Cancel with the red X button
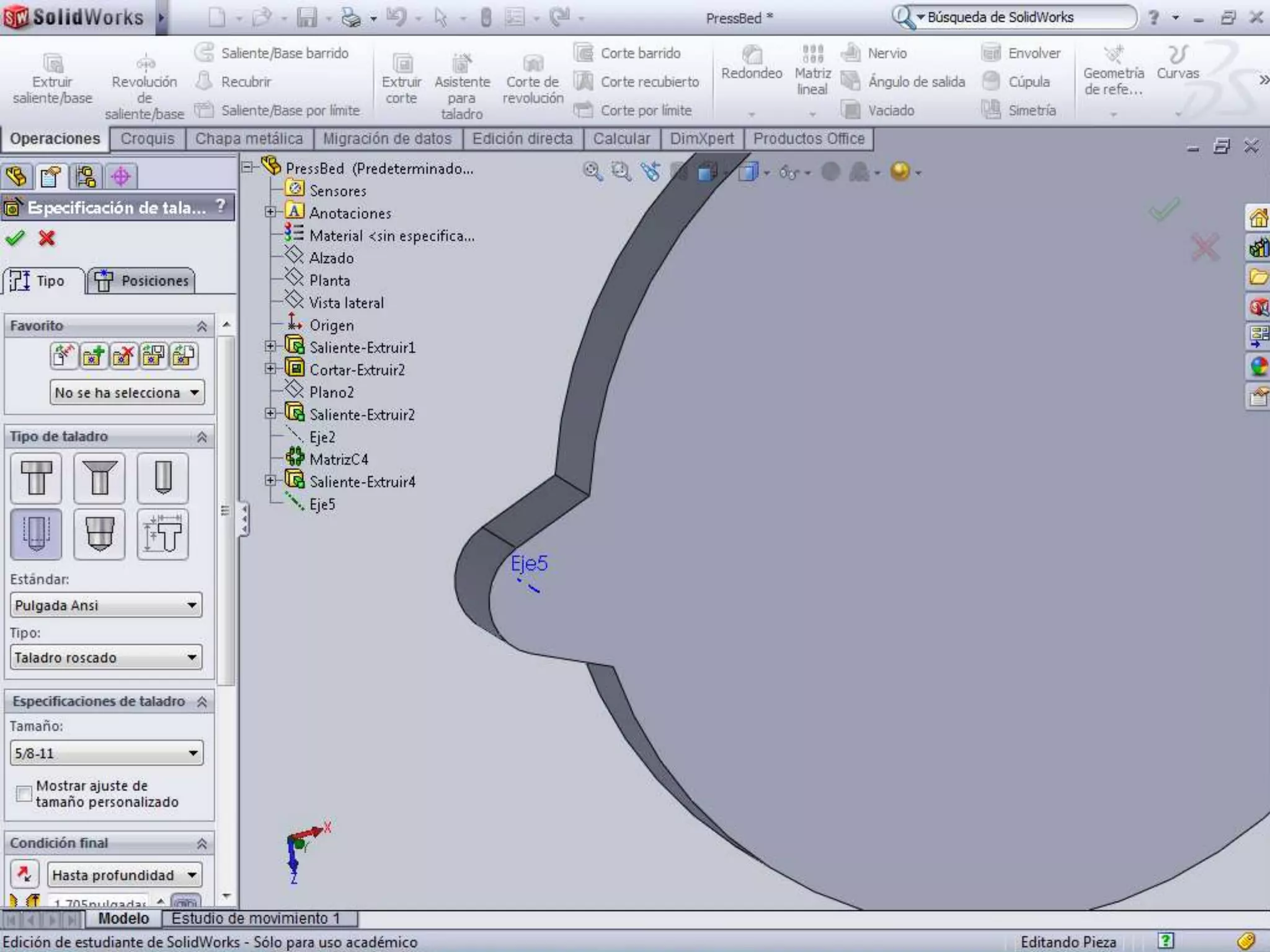 pyautogui.click(x=47, y=238)
